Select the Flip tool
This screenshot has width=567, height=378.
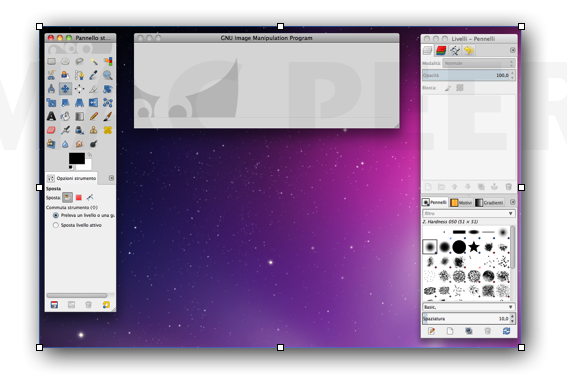[x=94, y=103]
